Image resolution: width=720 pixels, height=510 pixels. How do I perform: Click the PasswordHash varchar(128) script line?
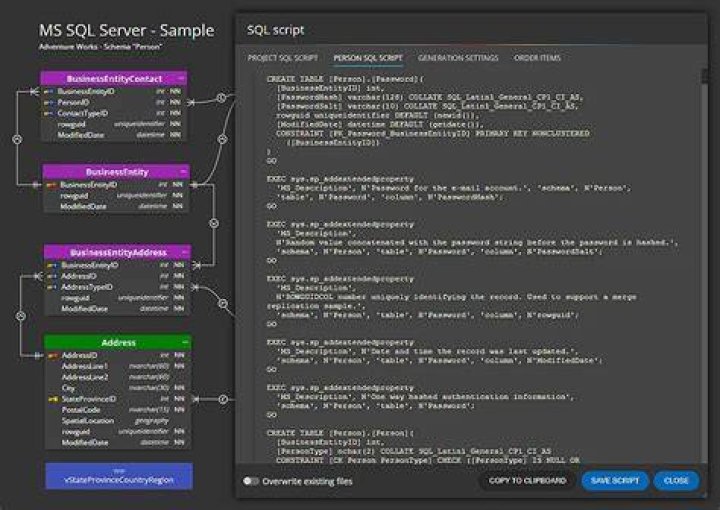pos(430,97)
